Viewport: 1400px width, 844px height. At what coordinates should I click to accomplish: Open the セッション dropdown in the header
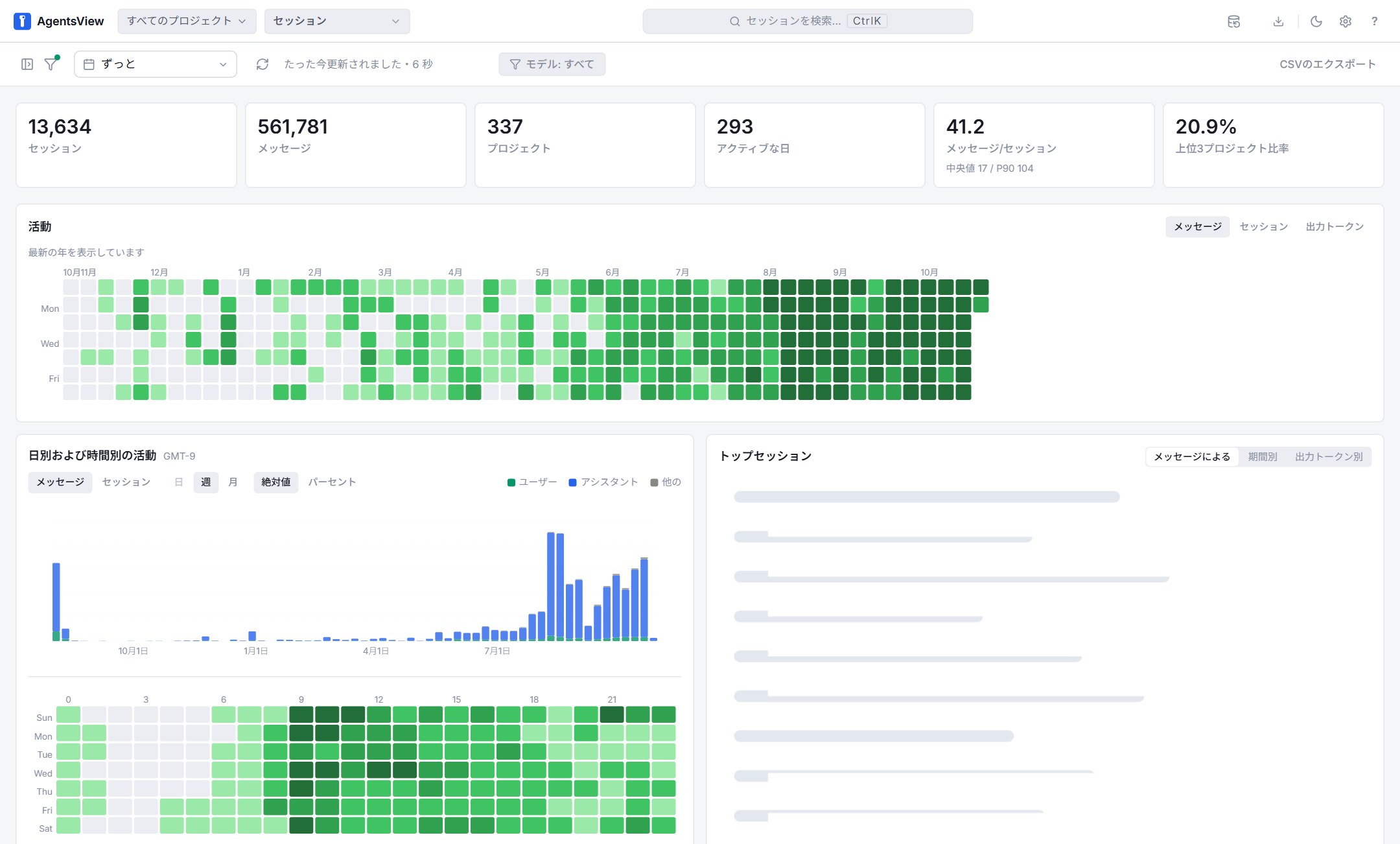(x=337, y=21)
